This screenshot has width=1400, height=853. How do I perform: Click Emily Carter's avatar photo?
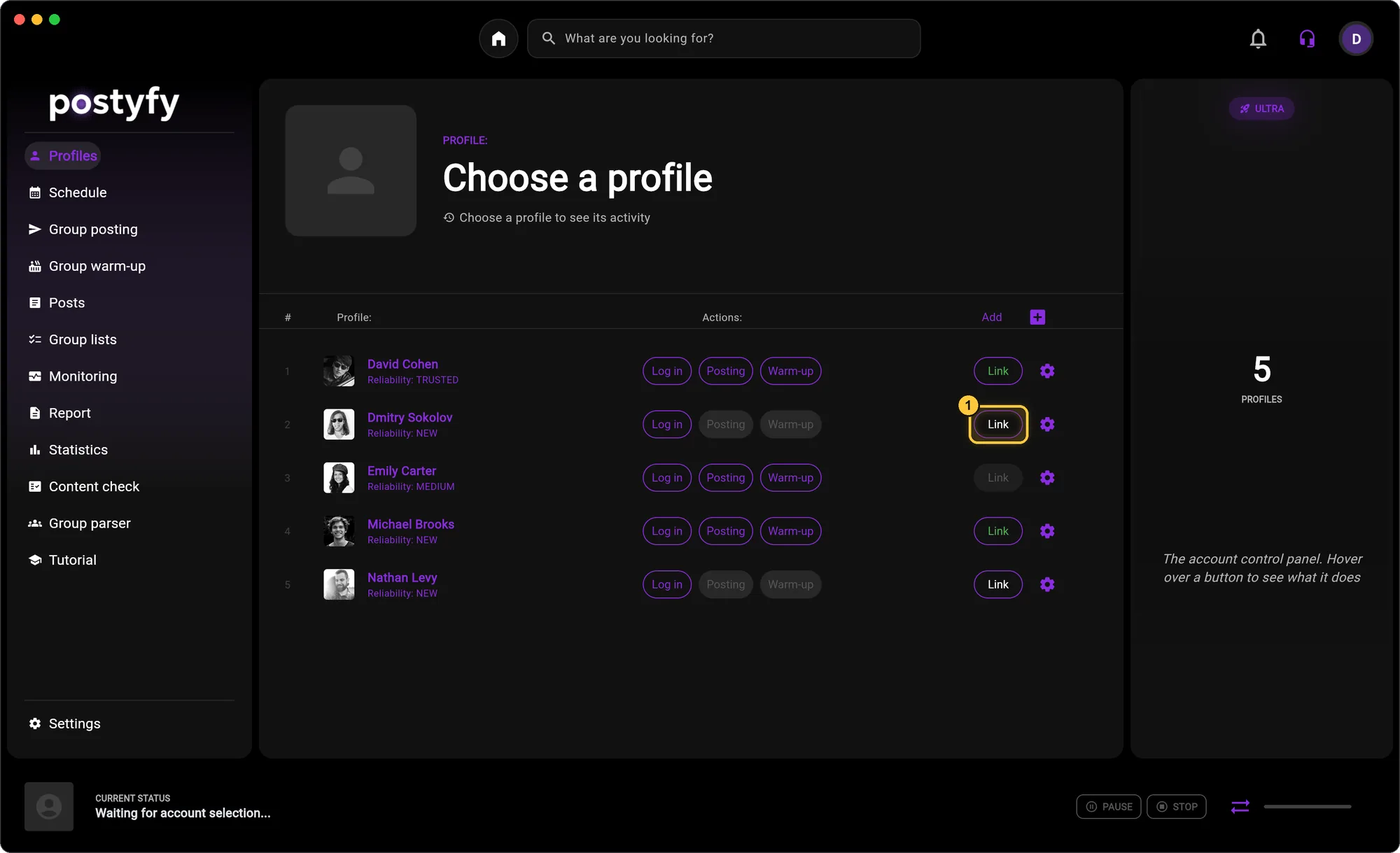click(x=339, y=478)
